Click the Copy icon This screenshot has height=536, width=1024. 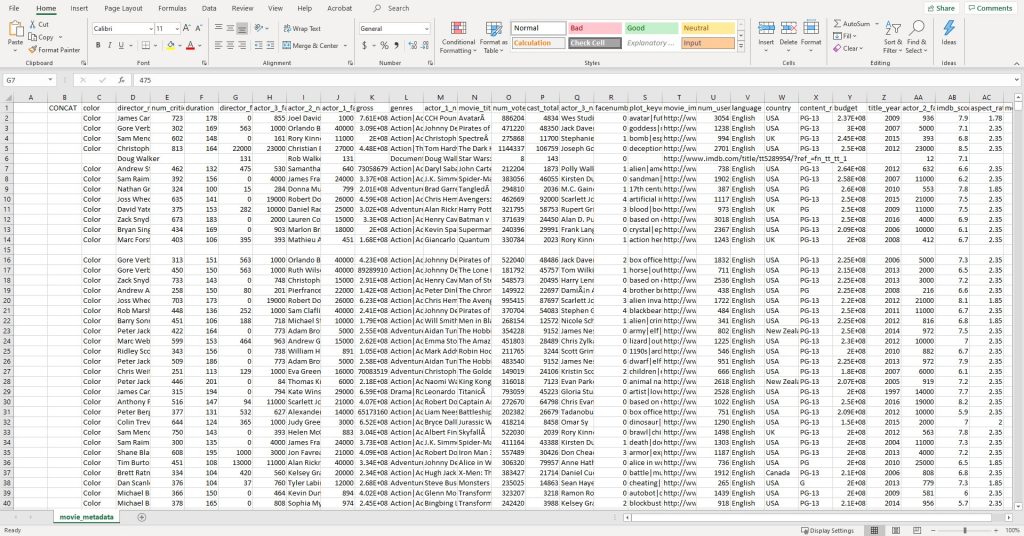click(33, 37)
